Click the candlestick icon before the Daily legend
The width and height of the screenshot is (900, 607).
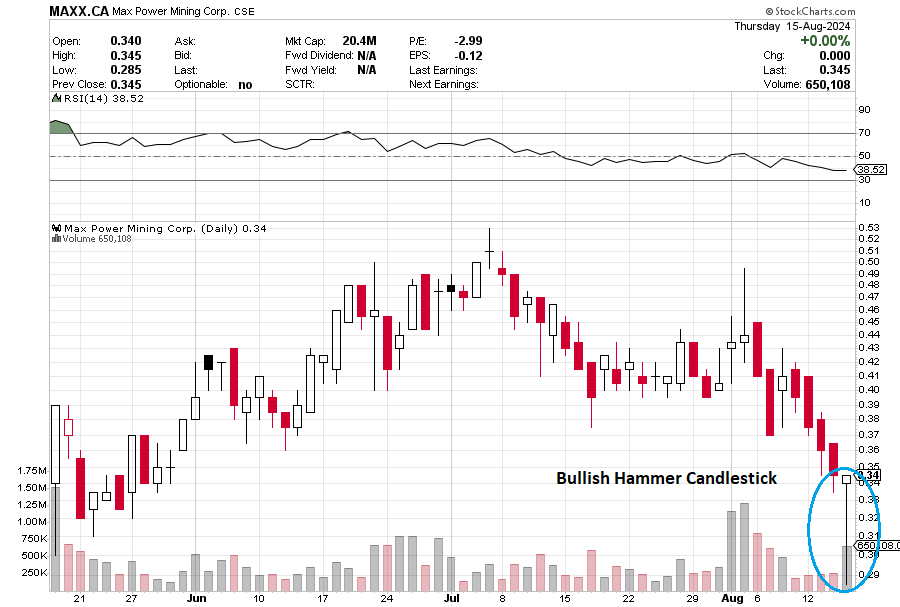[x=56, y=228]
